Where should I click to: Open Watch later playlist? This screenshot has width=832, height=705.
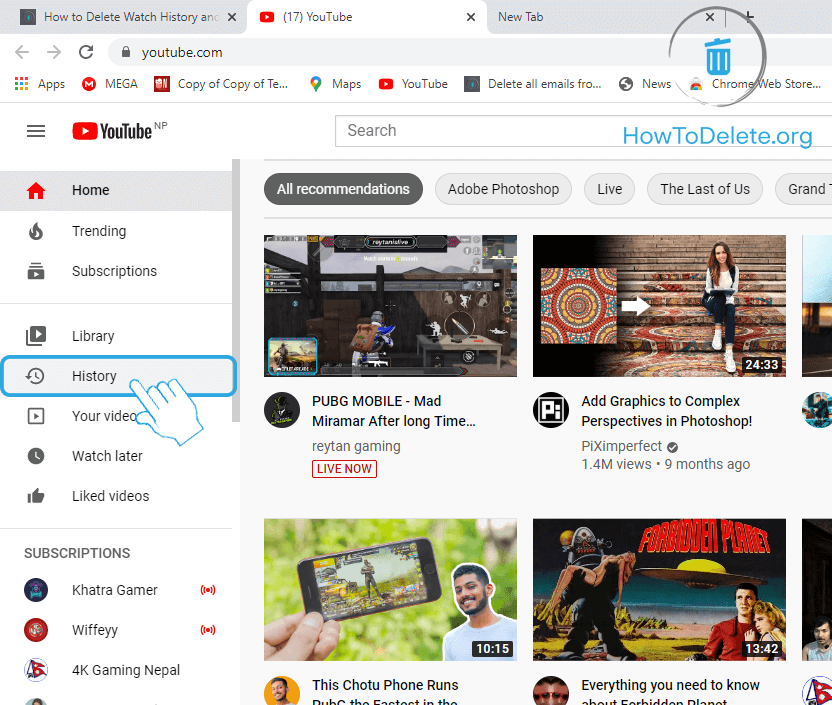[x=106, y=456]
